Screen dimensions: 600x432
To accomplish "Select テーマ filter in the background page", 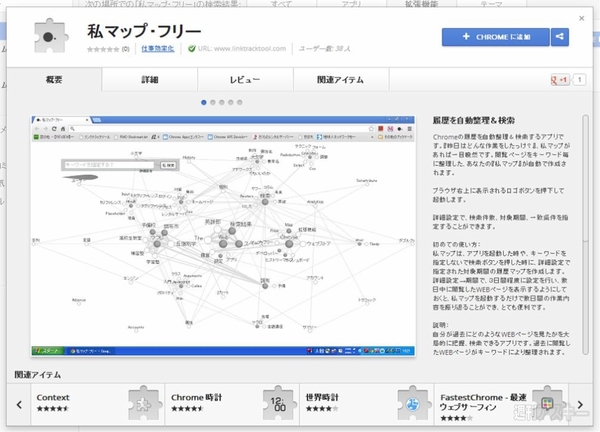I will point(491,4).
